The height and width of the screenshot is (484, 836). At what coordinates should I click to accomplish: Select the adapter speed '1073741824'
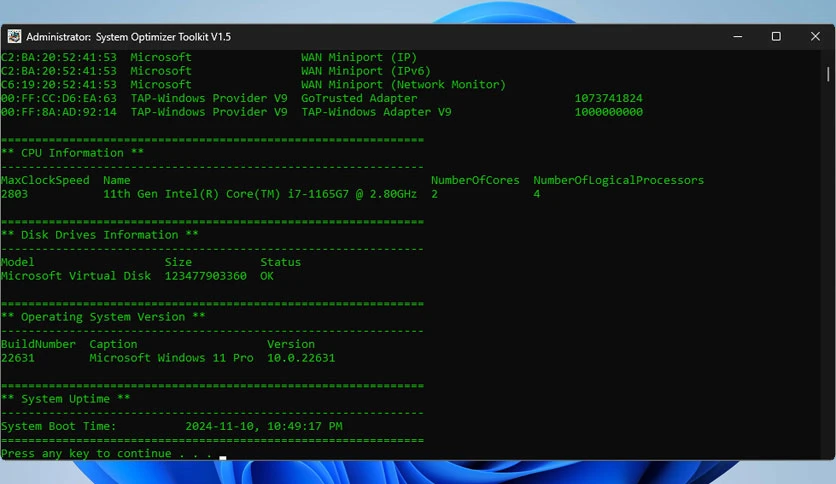click(x=608, y=99)
